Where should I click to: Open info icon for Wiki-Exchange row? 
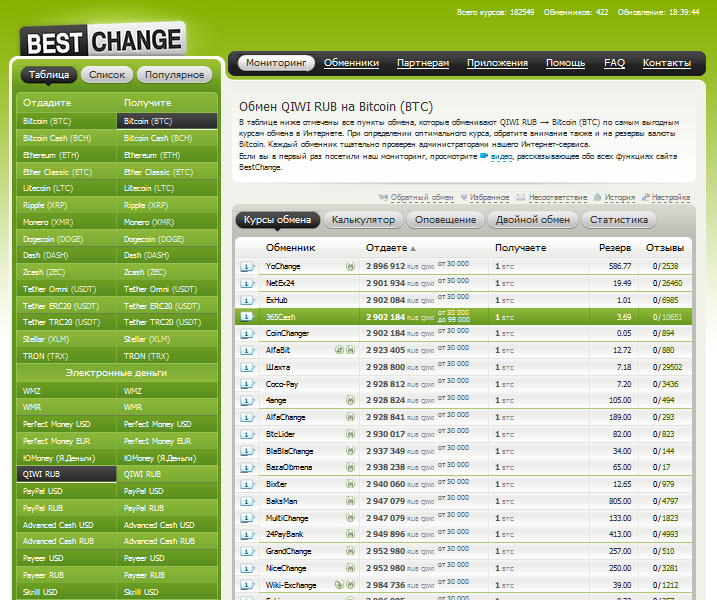coord(247,585)
